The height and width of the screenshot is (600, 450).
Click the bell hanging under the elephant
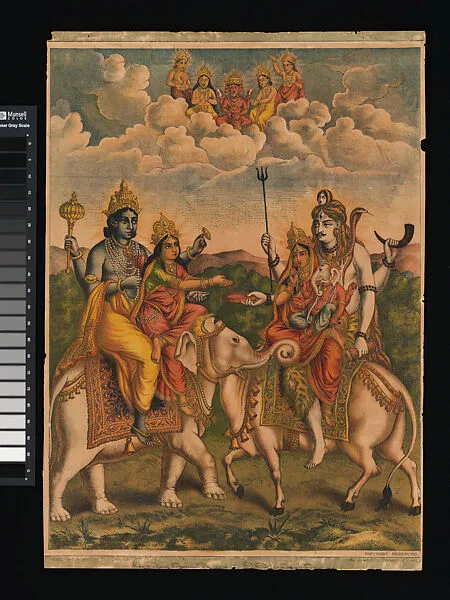[130, 447]
